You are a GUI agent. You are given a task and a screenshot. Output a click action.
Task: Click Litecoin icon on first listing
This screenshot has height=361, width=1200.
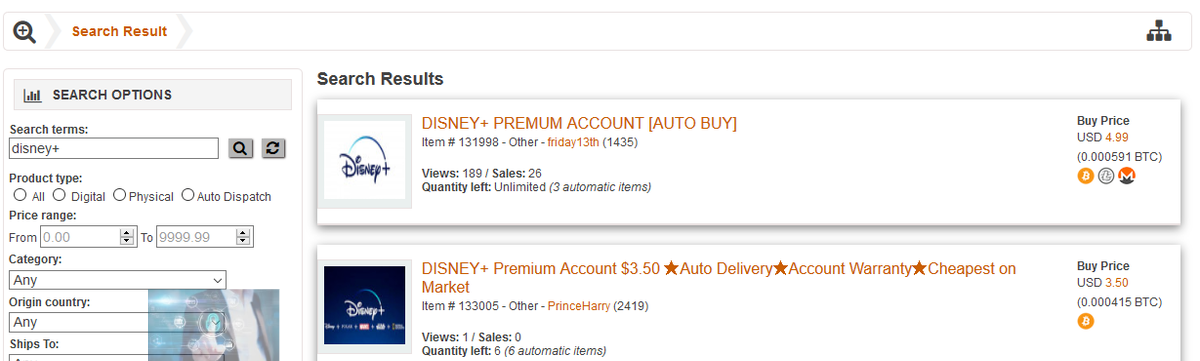[x=1106, y=176]
